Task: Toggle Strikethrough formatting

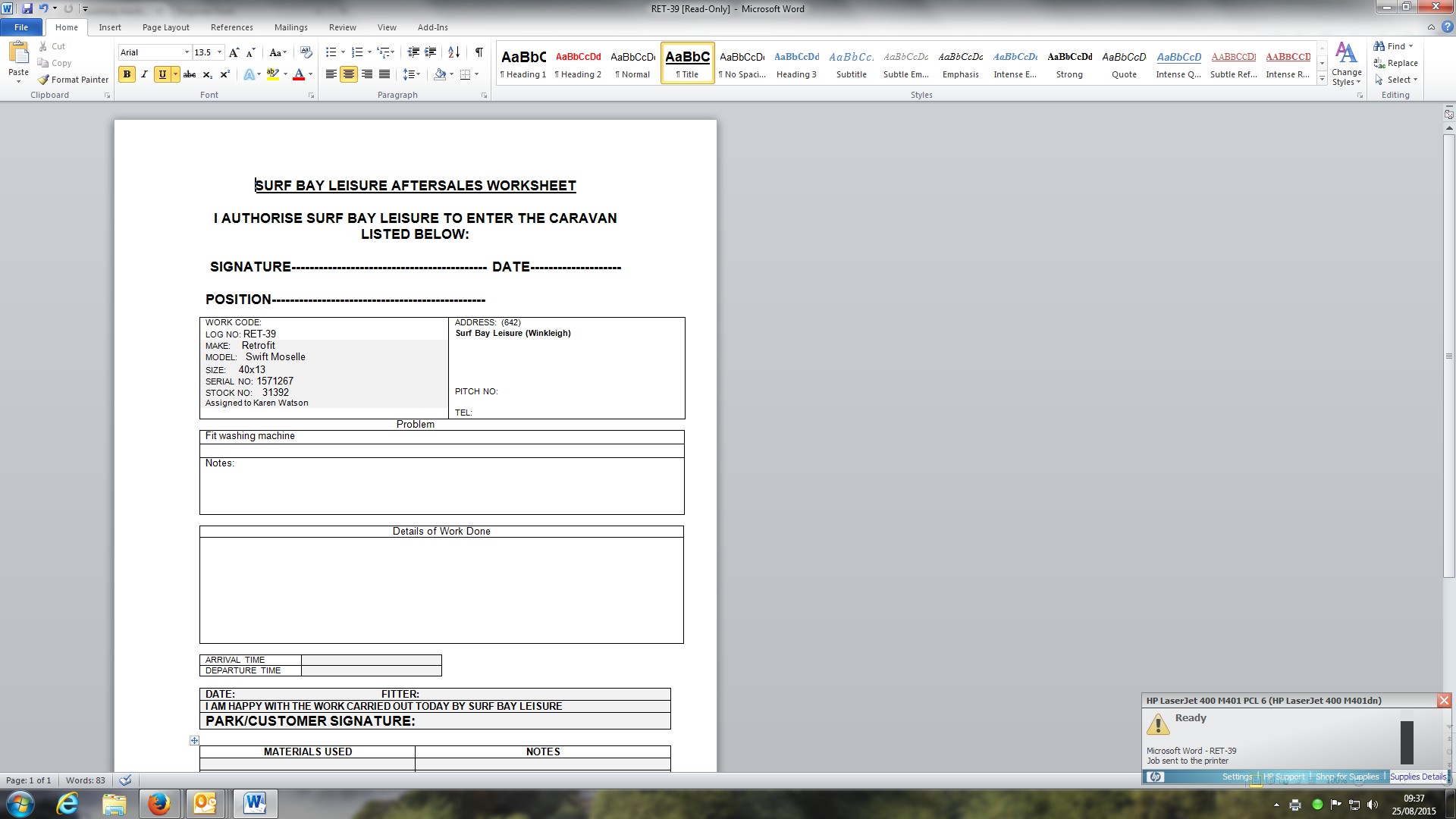Action: [x=190, y=74]
